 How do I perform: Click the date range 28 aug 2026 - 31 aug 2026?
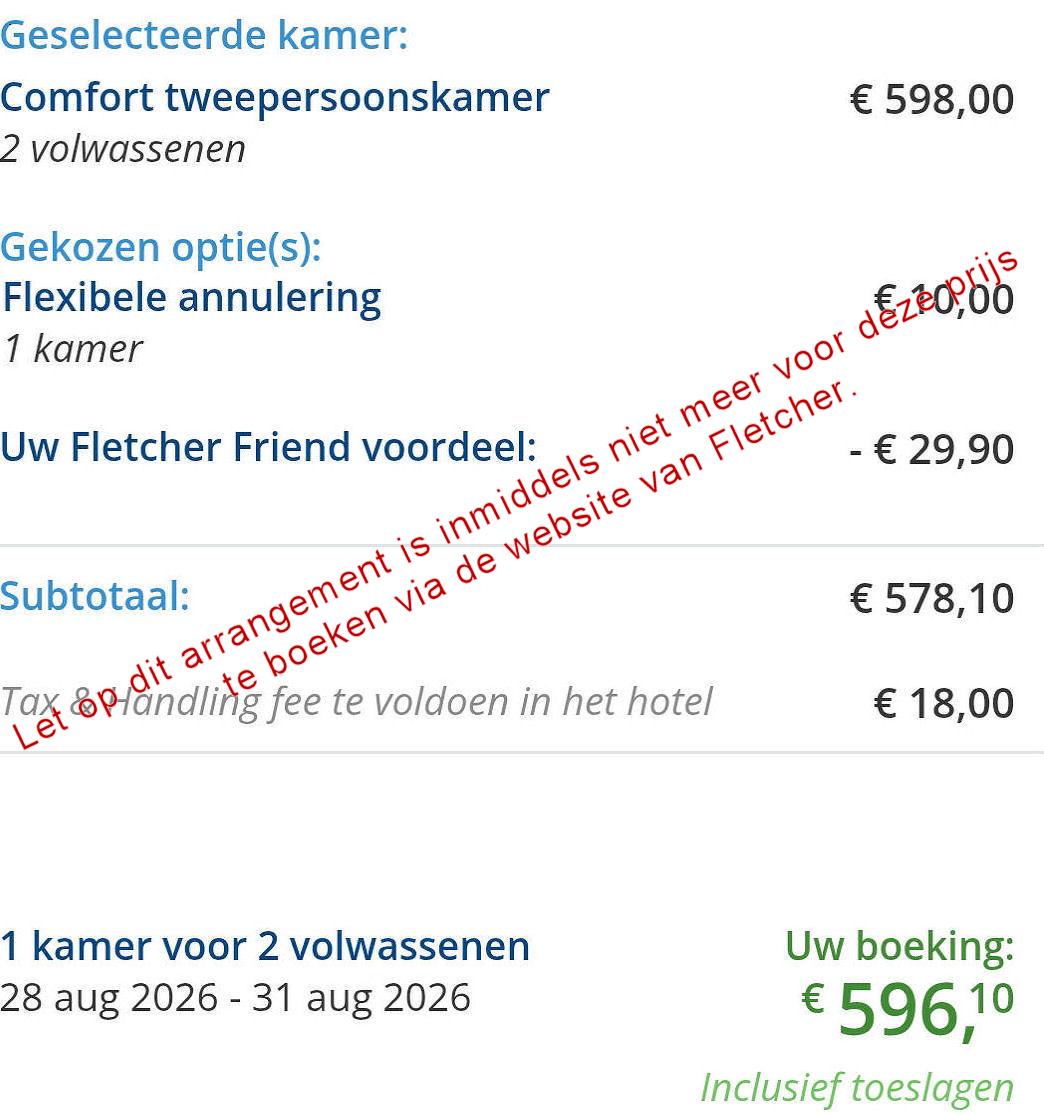(x=235, y=997)
